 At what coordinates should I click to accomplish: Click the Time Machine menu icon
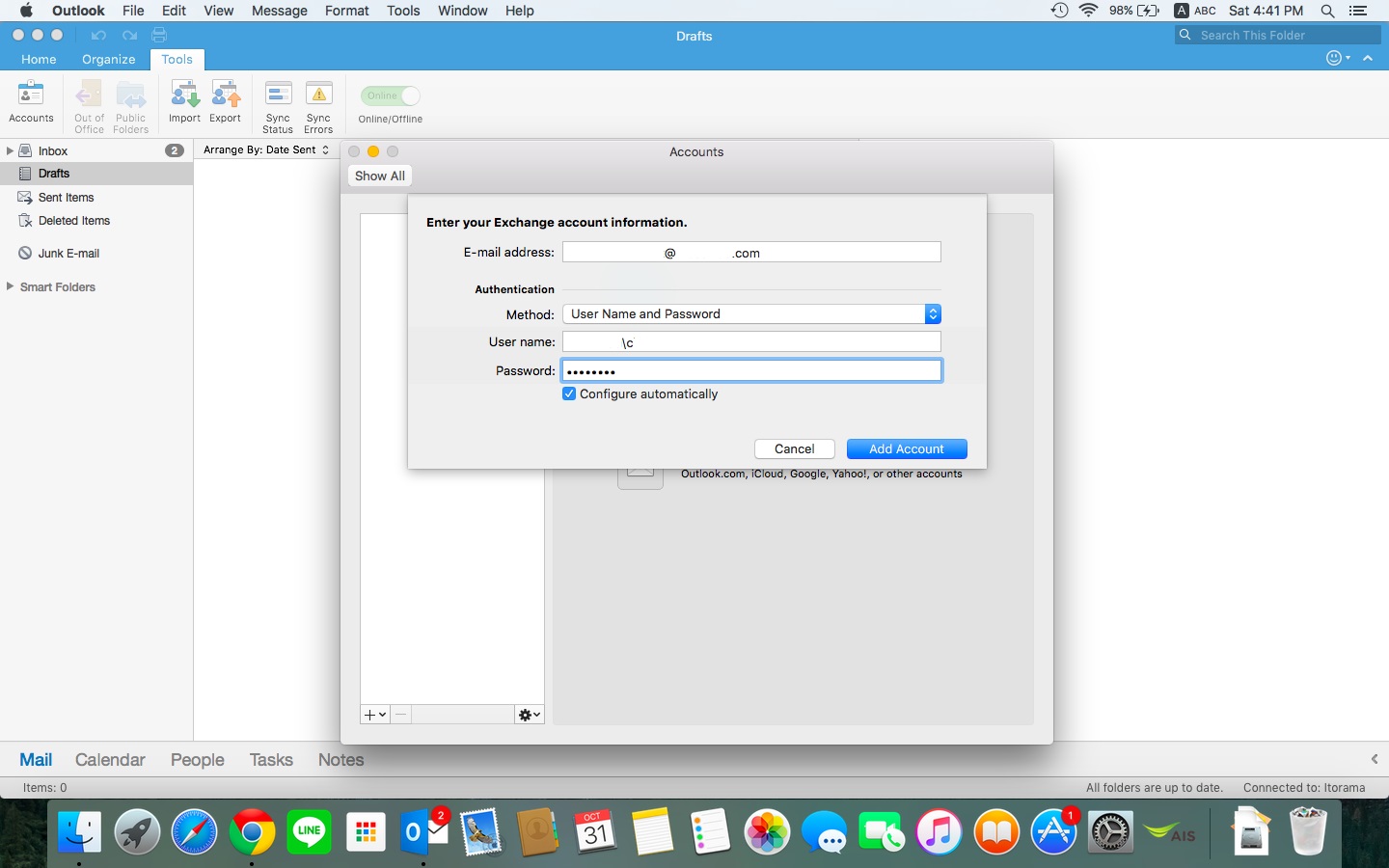tap(1059, 11)
